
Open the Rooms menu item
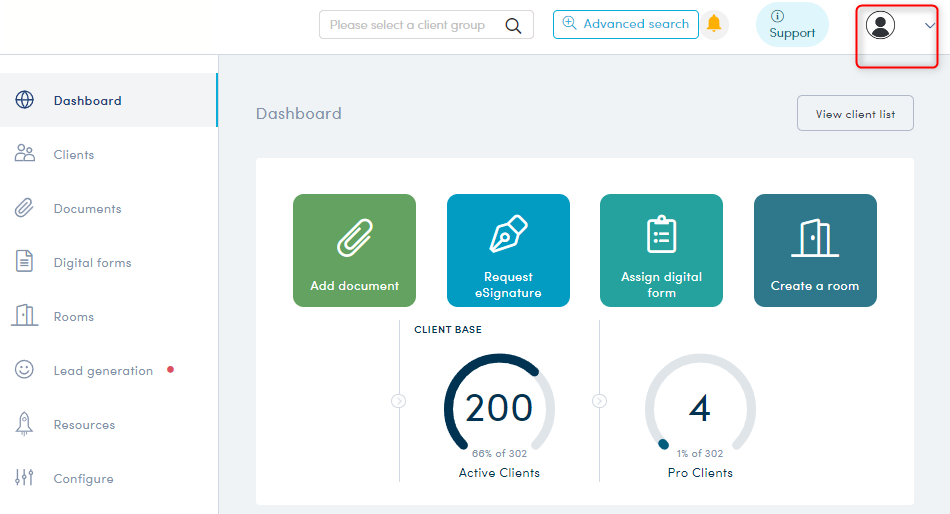108,316
